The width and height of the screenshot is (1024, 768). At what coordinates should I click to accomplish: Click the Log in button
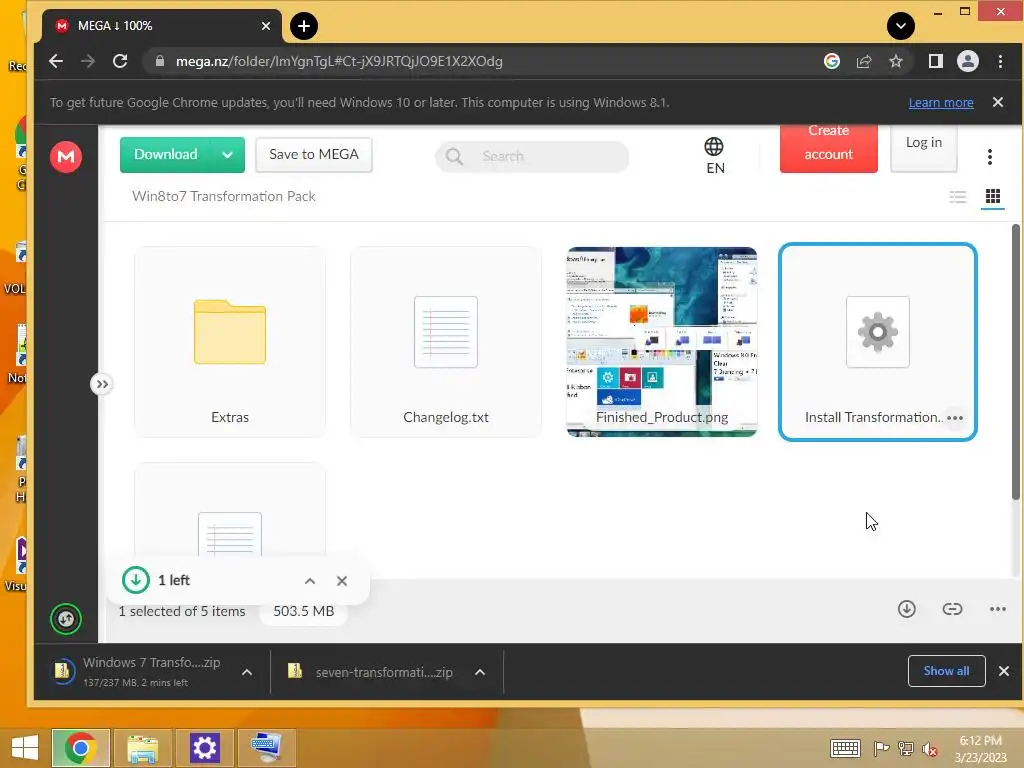coord(923,148)
